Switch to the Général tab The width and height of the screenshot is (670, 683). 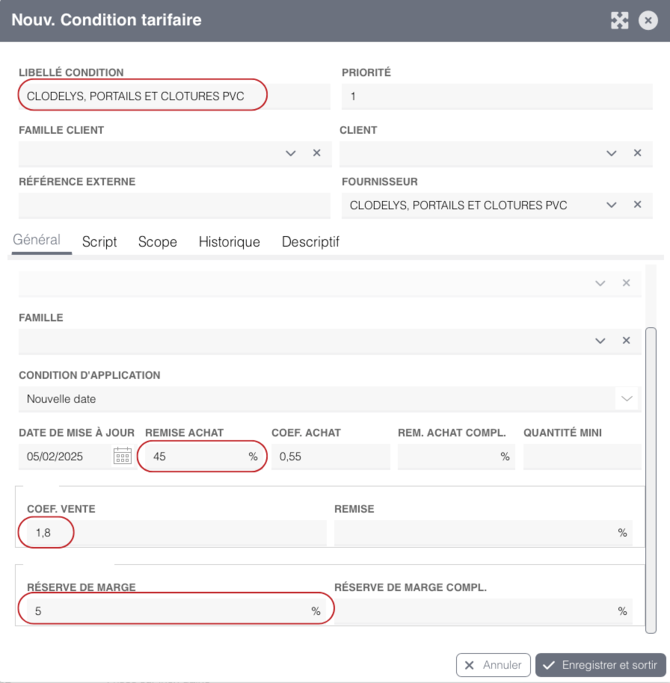coord(37,240)
